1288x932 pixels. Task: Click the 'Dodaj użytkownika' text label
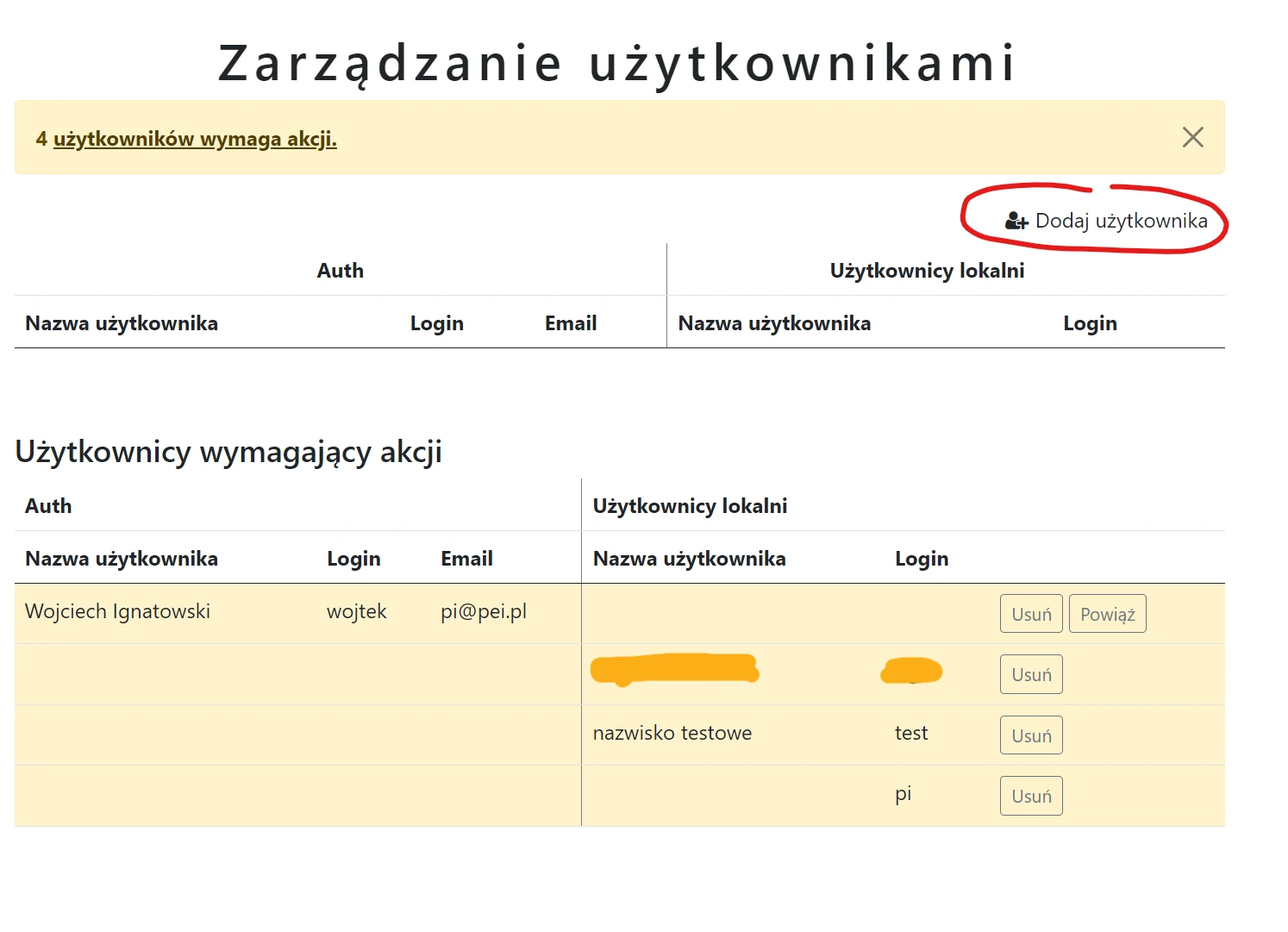[x=1121, y=221]
